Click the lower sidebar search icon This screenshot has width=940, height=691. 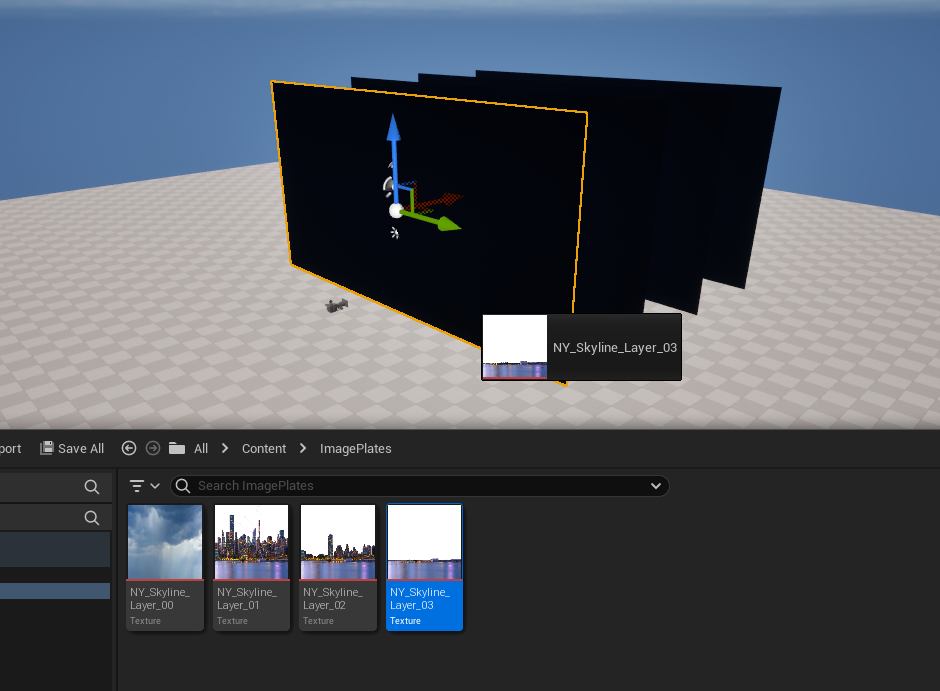(x=92, y=518)
